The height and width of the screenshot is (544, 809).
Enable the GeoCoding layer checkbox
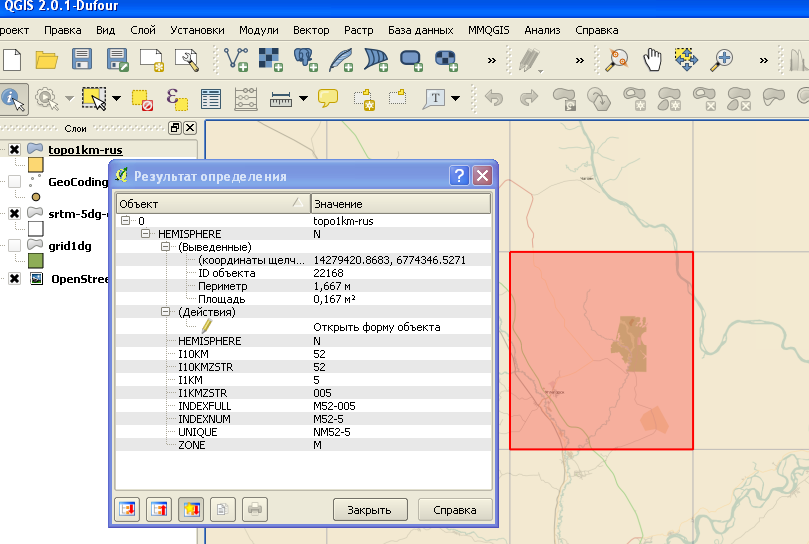click(14, 182)
